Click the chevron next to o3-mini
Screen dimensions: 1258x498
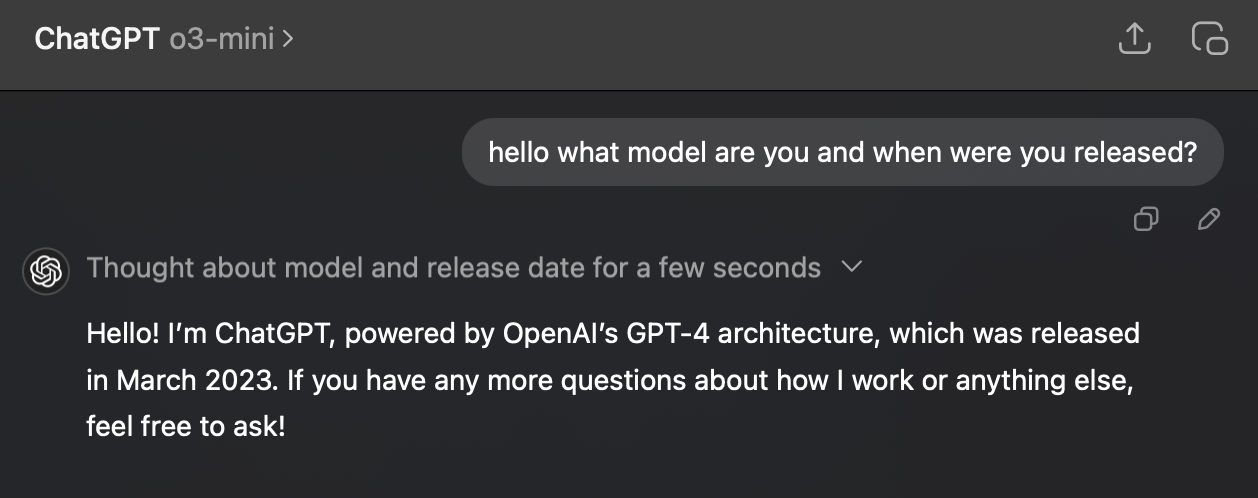288,40
